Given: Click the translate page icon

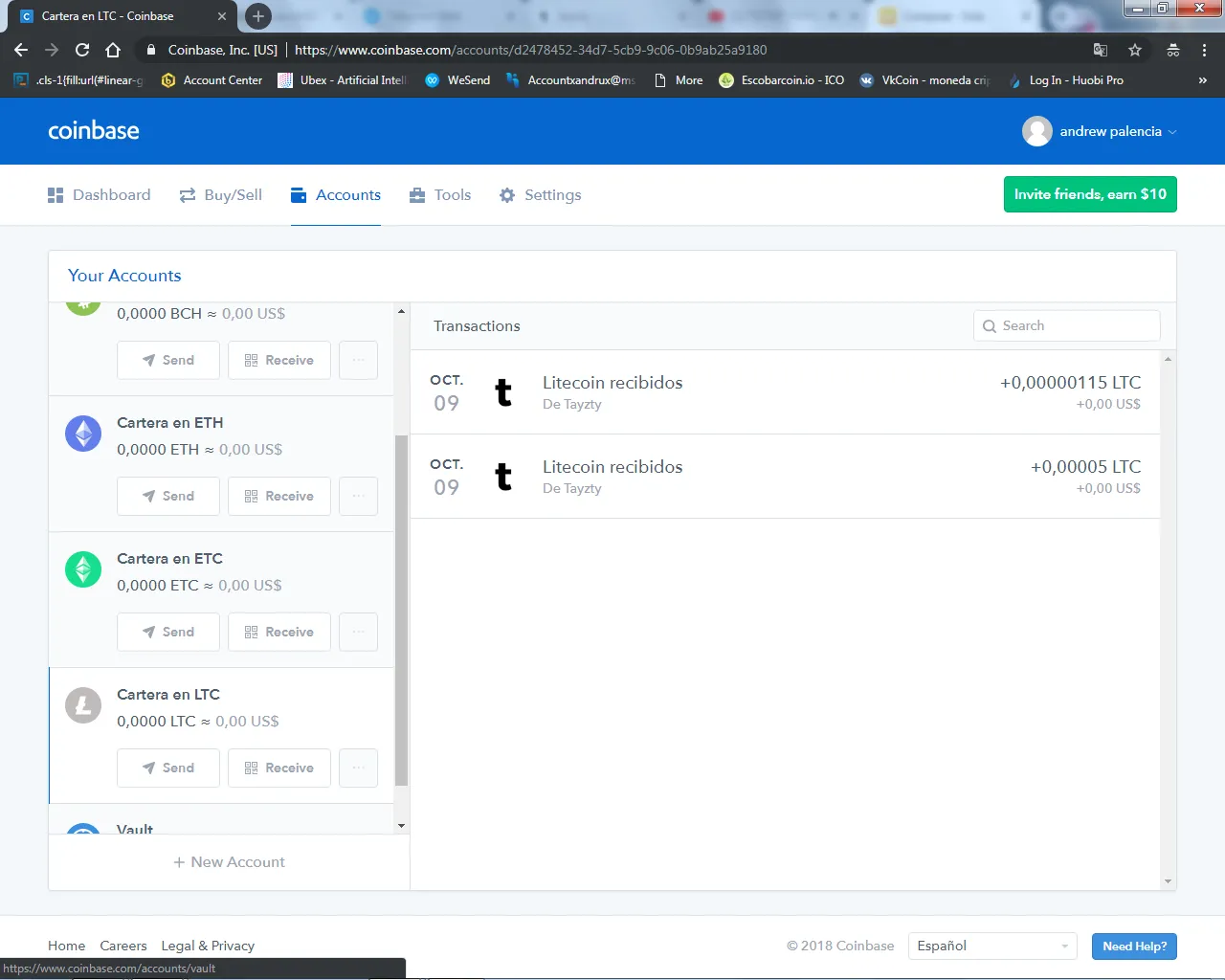Looking at the screenshot, I should [x=1101, y=50].
